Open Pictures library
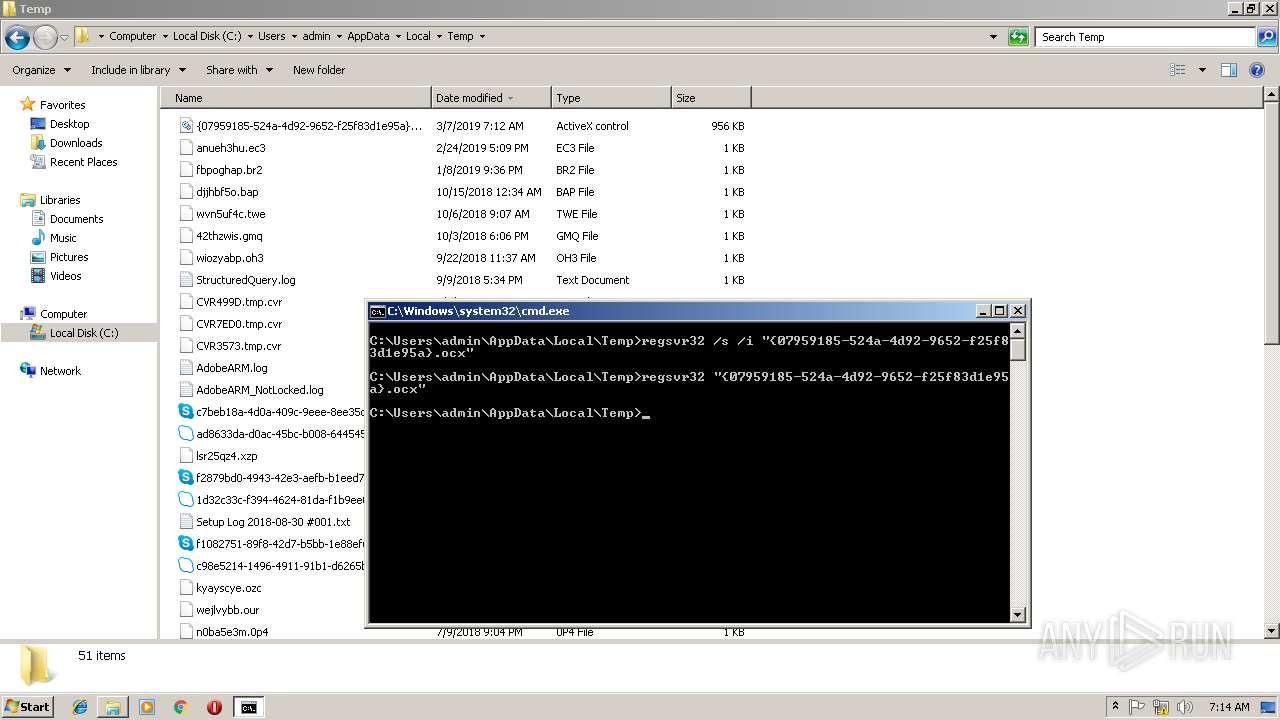The height and width of the screenshot is (720, 1280). click(x=69, y=257)
